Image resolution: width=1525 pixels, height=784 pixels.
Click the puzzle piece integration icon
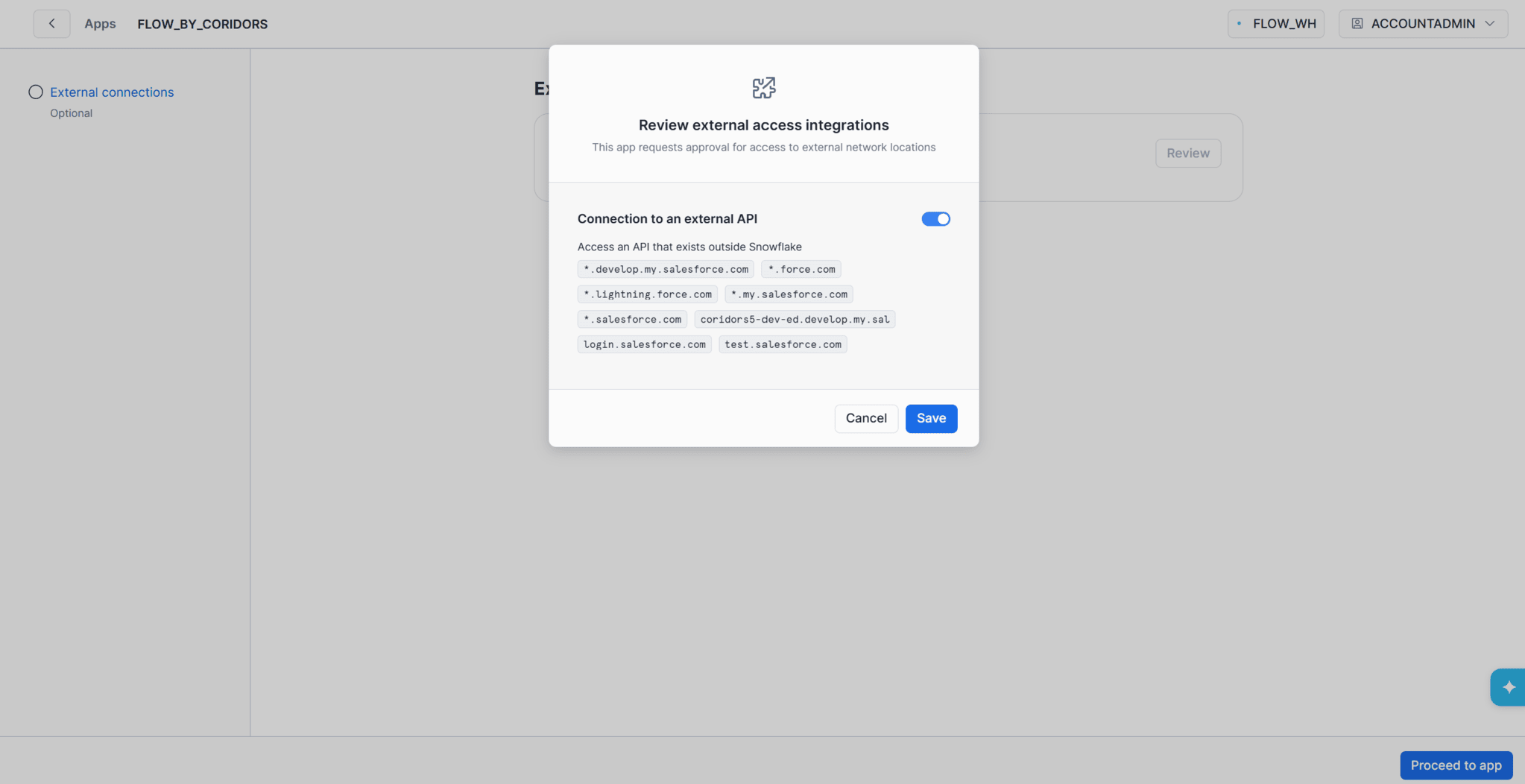point(763,88)
